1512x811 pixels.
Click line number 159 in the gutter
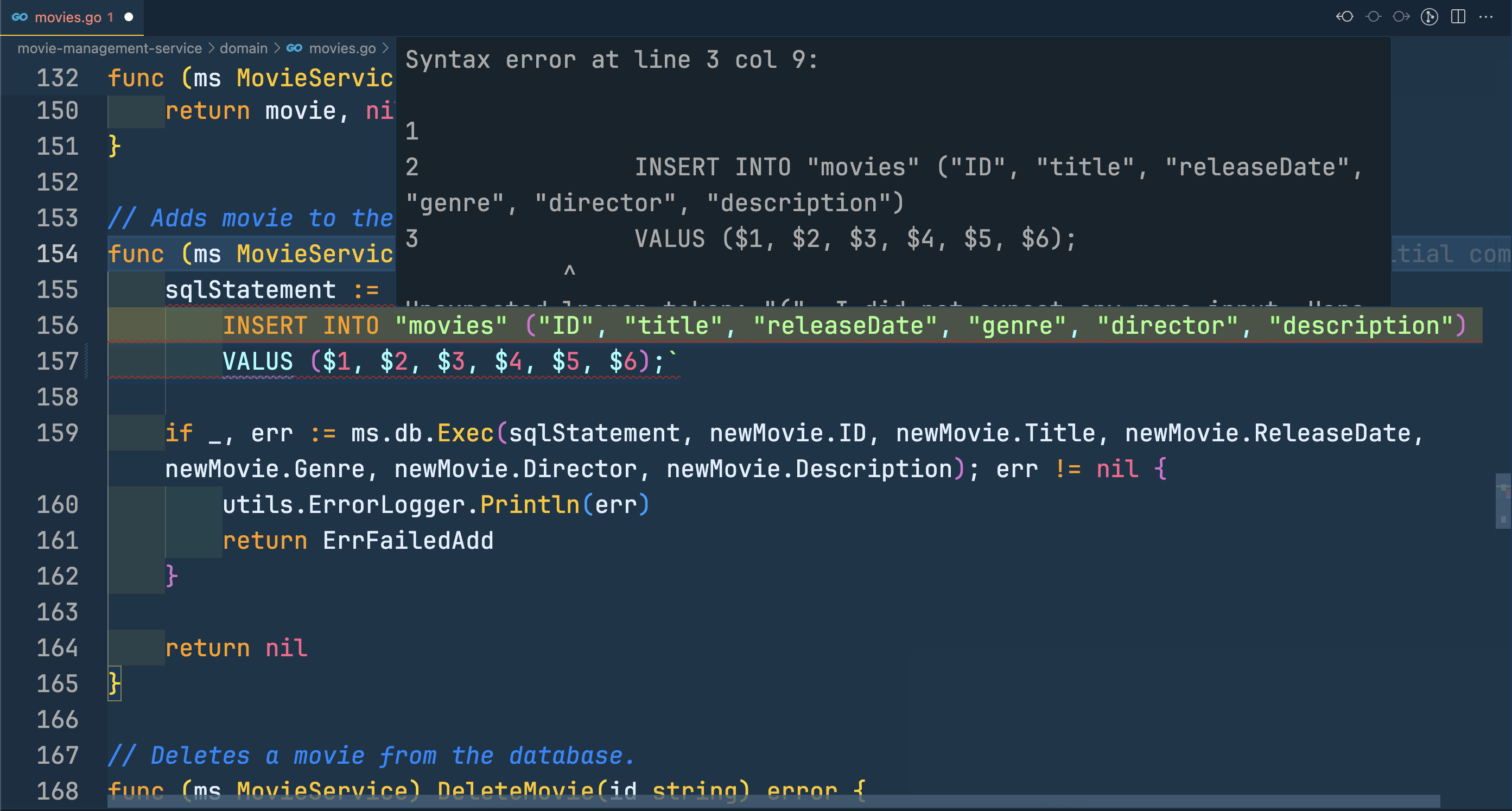pyautogui.click(x=58, y=433)
